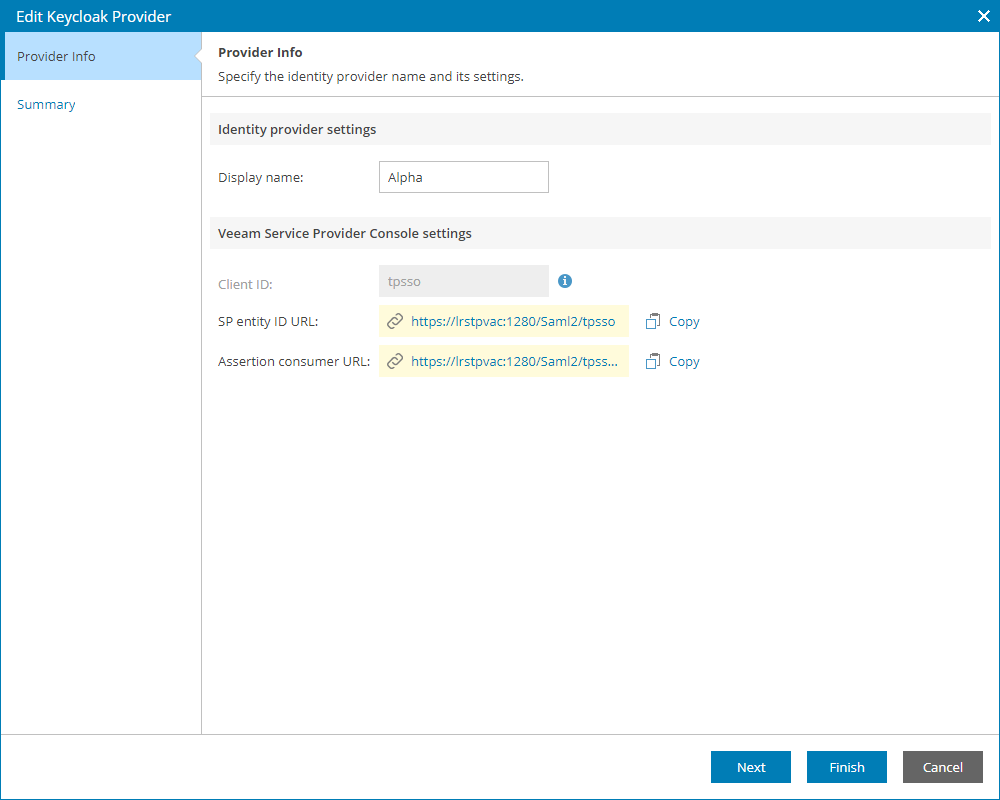Screen dimensions: 1000x800
Task: Cancel editing the provider
Action: click(x=943, y=767)
